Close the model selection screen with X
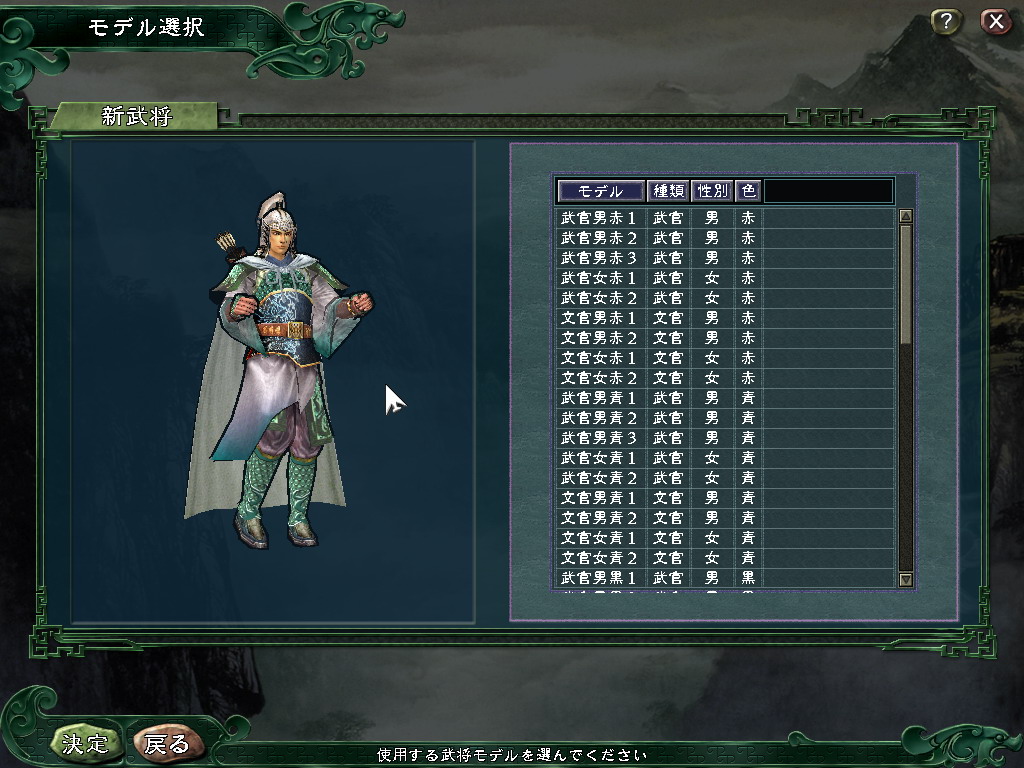Image resolution: width=1024 pixels, height=768 pixels. click(x=995, y=22)
